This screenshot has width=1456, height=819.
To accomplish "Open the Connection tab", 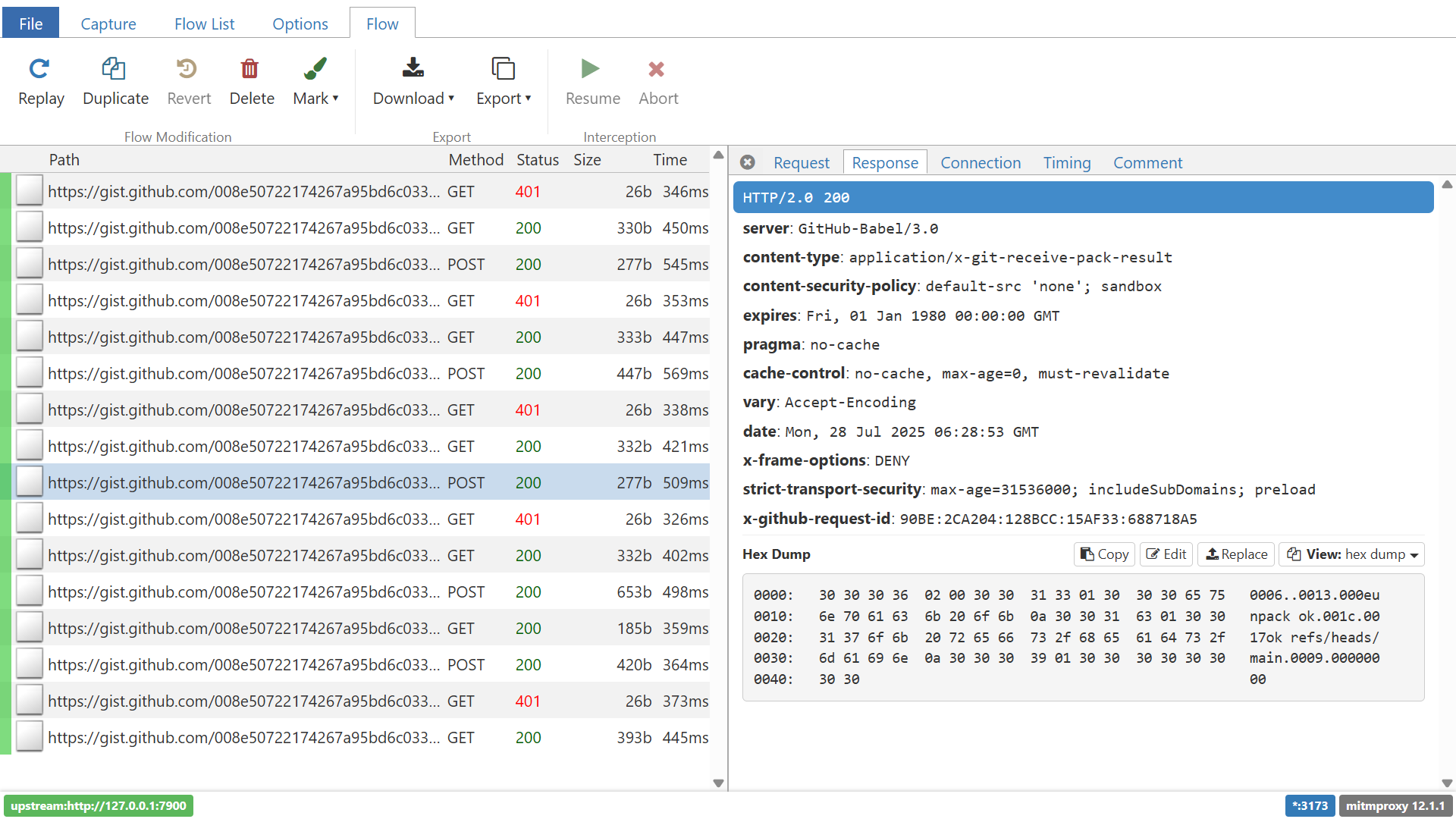I will point(981,162).
